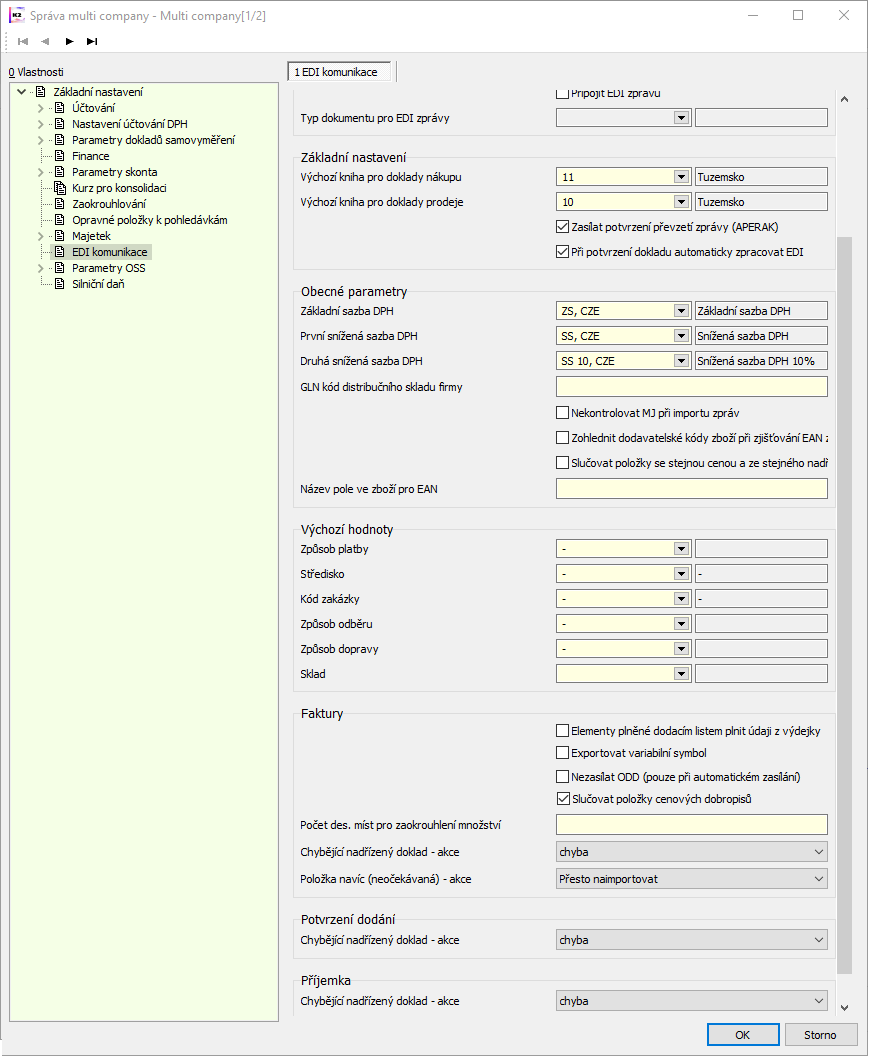Click scrollbar up arrow in EDI panel

pyautogui.click(x=844, y=99)
